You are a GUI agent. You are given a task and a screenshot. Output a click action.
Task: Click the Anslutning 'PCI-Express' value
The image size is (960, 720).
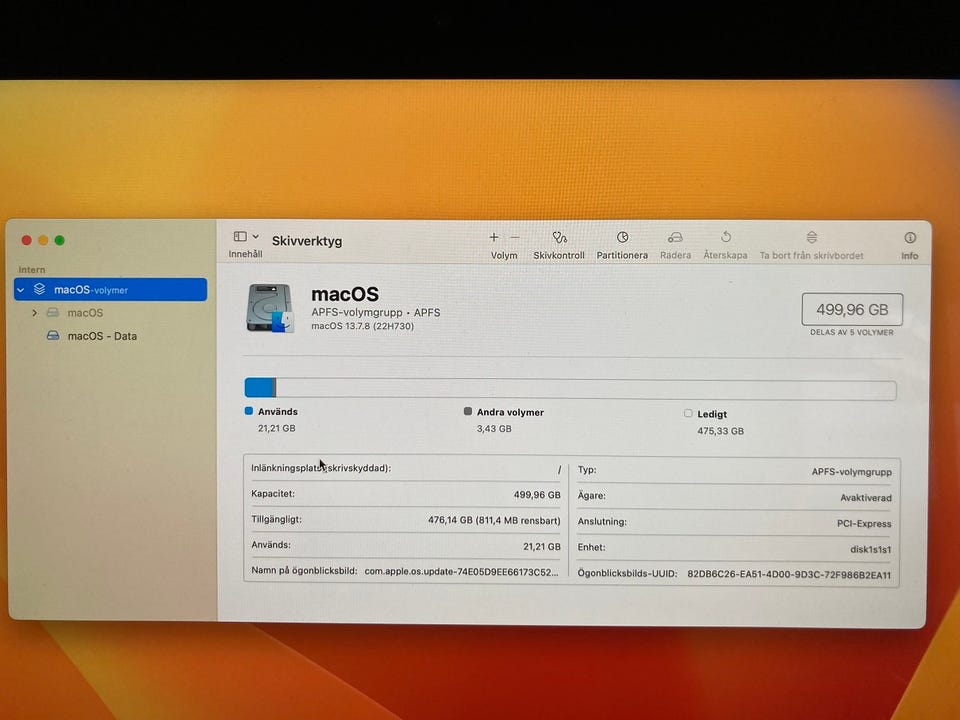pyautogui.click(x=864, y=523)
